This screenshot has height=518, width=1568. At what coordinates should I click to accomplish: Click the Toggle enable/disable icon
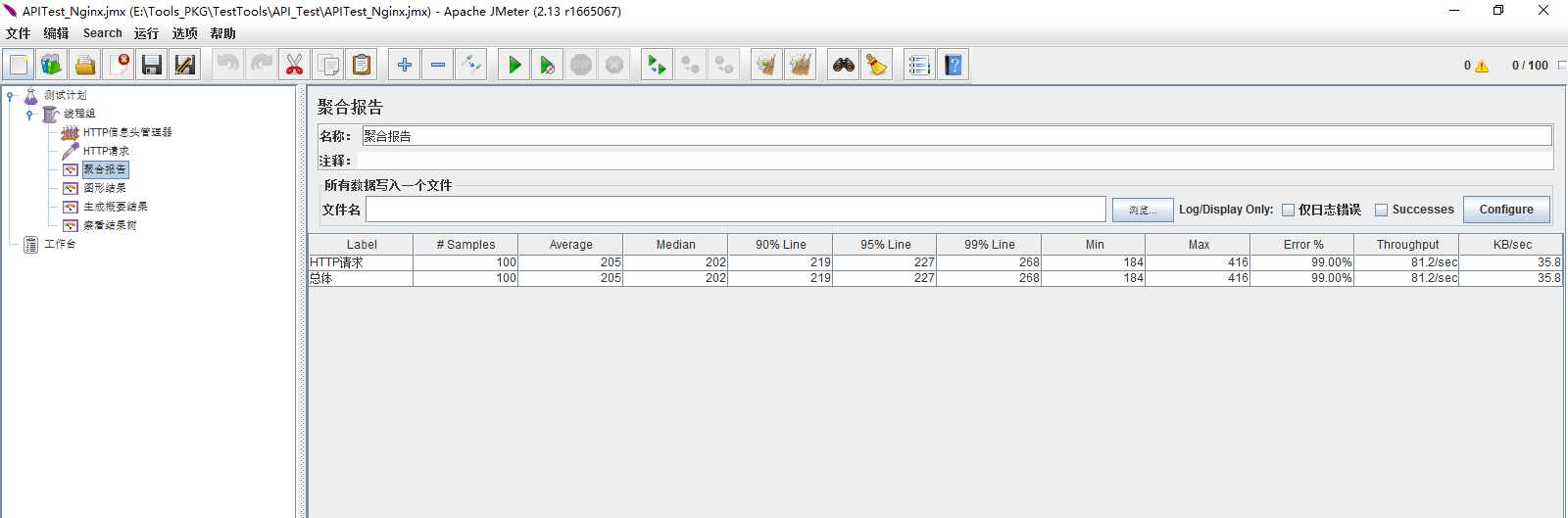471,65
